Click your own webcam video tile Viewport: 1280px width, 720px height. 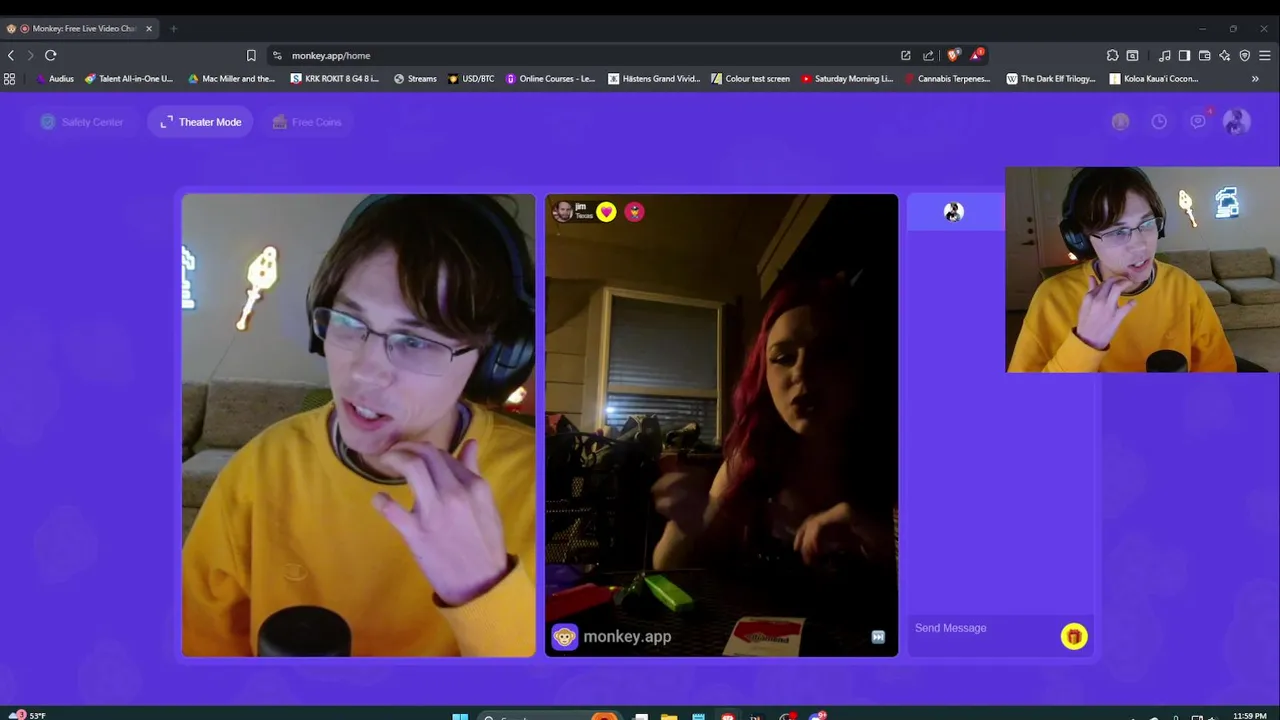359,425
